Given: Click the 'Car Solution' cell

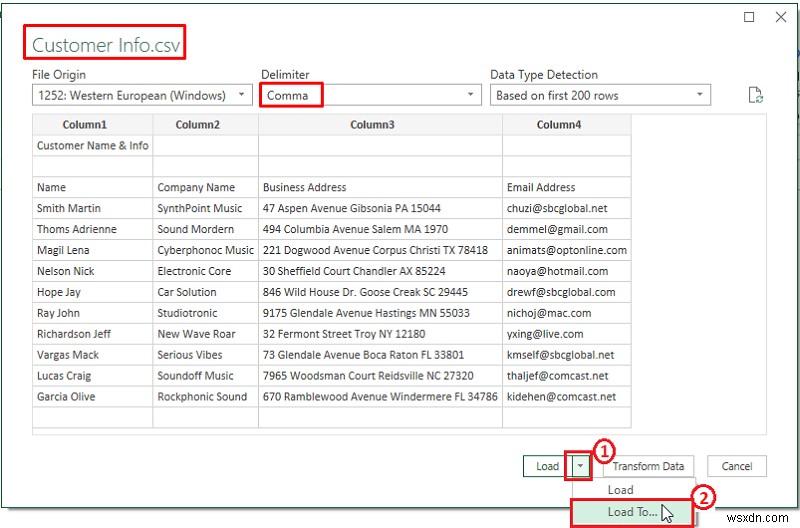Looking at the screenshot, I should pyautogui.click(x=206, y=292).
